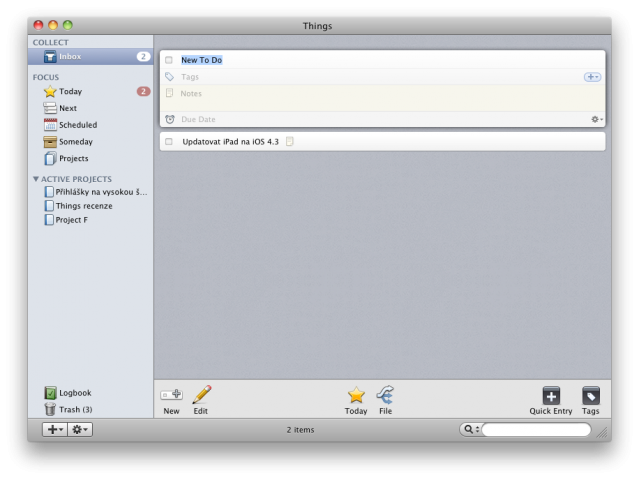The image size is (639, 480).
Task: Click the COLLECT section header
Action: coord(51,42)
